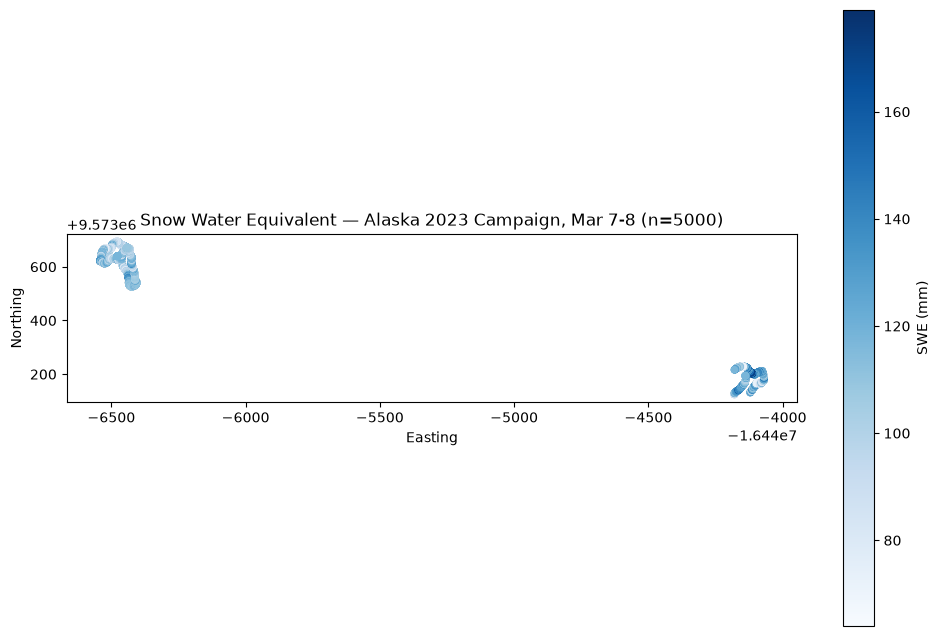Click the Northing axis label
The image size is (940, 636).
[x=16, y=318]
